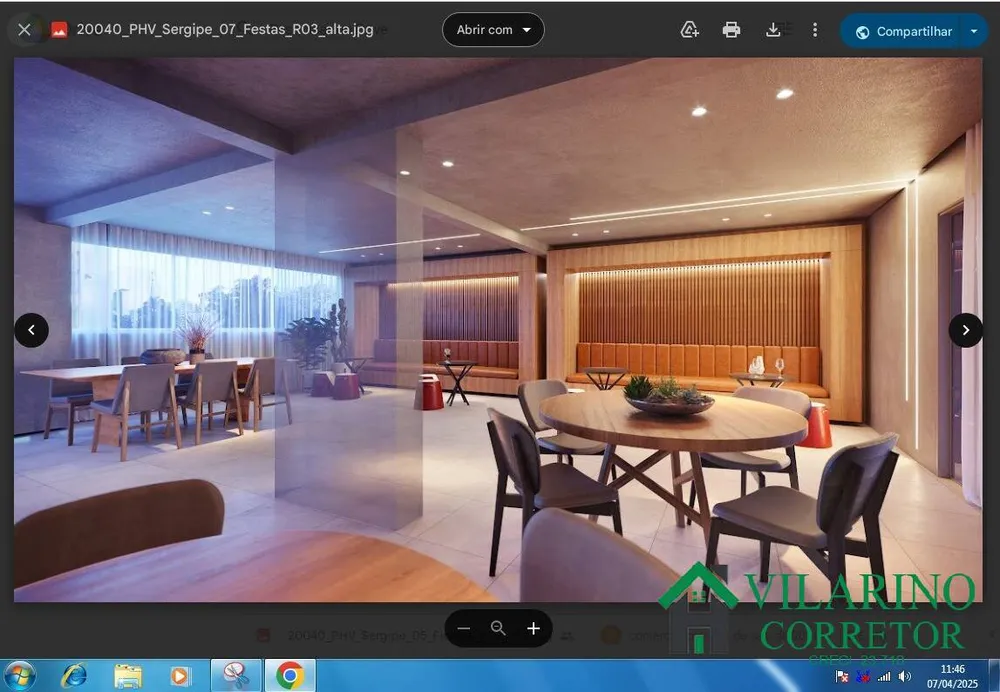Viewport: 1000px width, 692px height.
Task: Open the Windows Start menu
Action: click(18, 676)
